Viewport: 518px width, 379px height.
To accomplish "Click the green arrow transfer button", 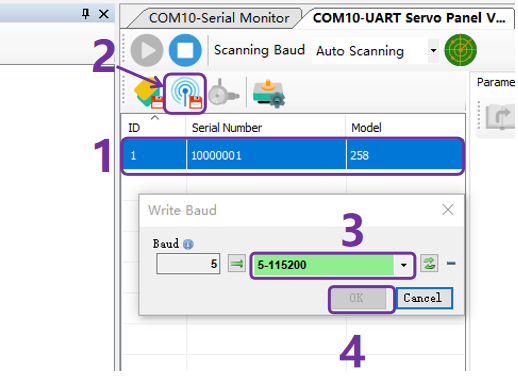I will 237,264.
